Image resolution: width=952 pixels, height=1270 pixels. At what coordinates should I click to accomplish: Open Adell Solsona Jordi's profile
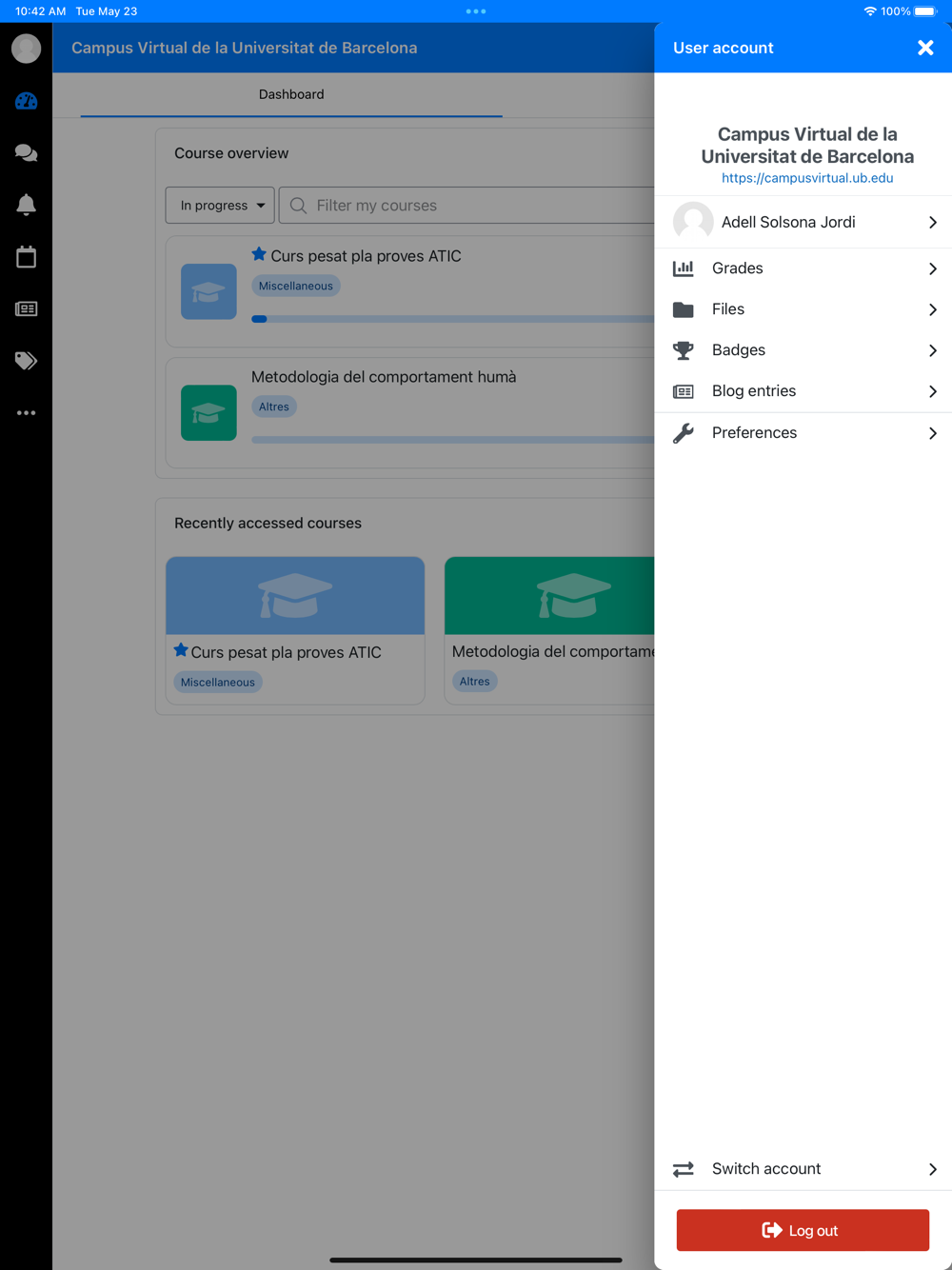click(x=803, y=222)
